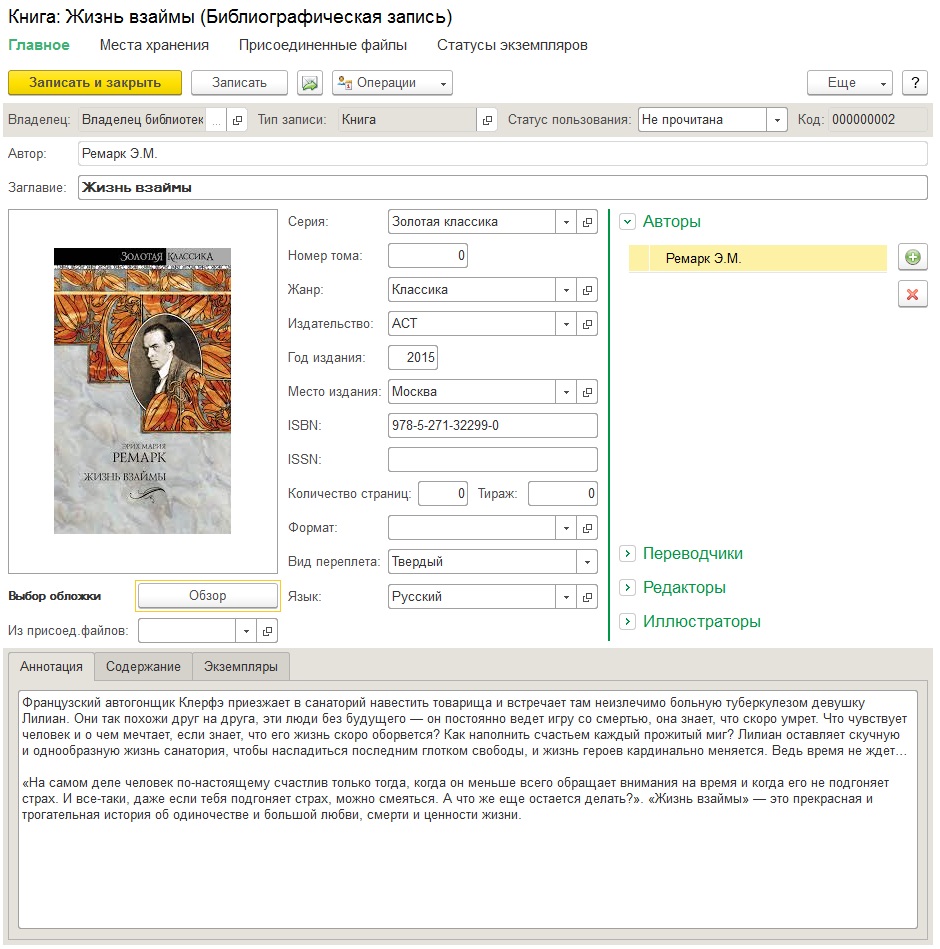Add an author with green plus
The height and width of the screenshot is (949, 940).
tap(913, 257)
